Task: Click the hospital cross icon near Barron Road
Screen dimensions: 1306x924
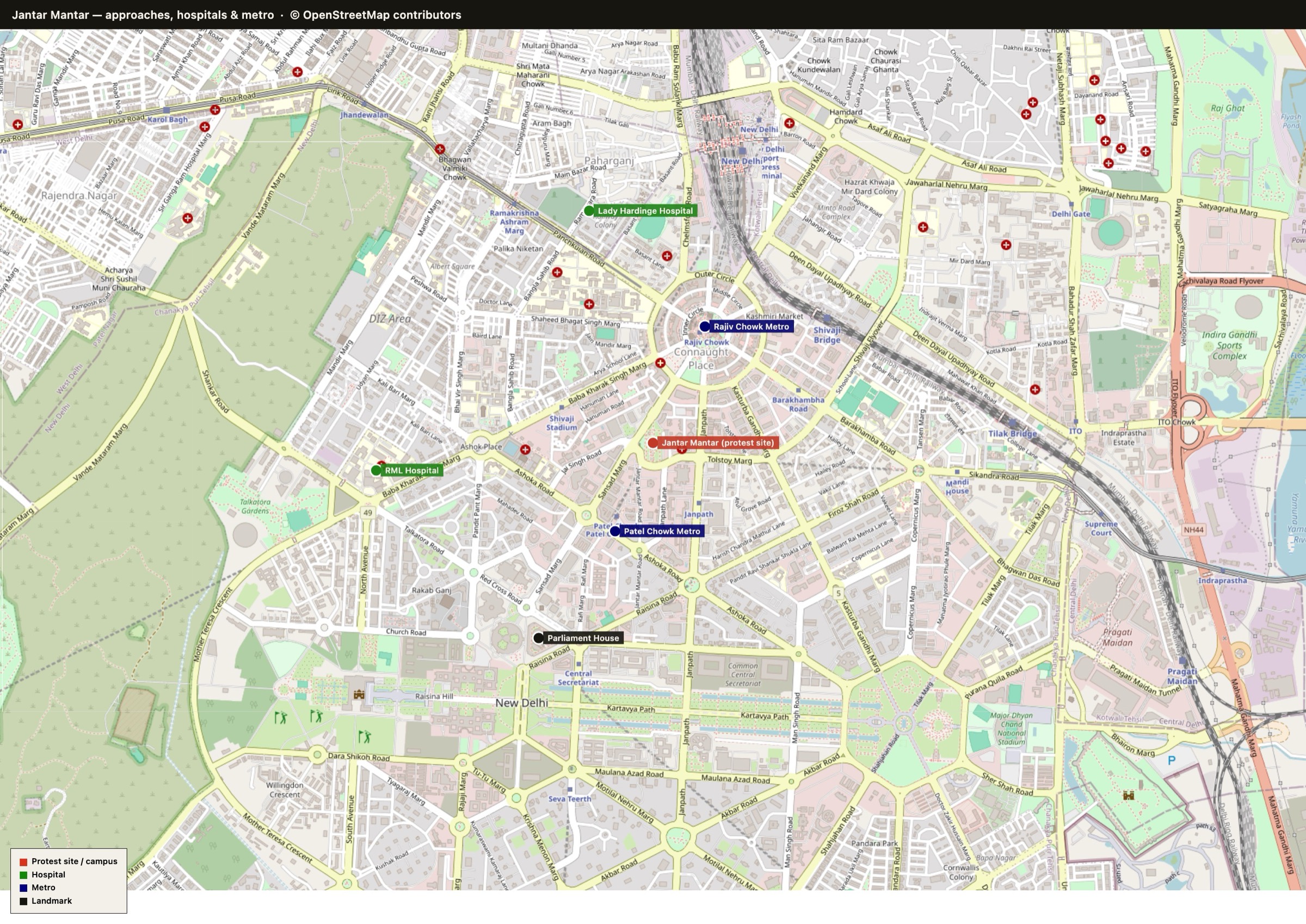Action: [790, 124]
